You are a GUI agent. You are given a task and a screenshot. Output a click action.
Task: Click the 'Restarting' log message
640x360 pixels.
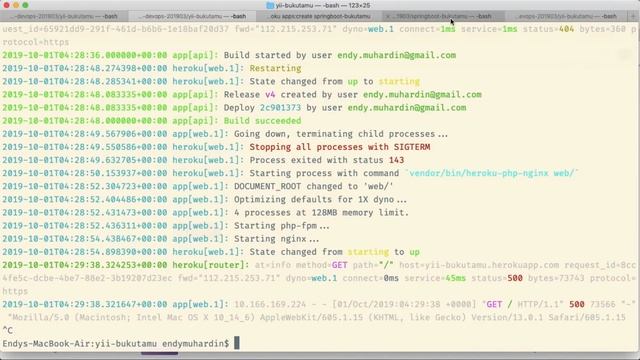[275, 68]
